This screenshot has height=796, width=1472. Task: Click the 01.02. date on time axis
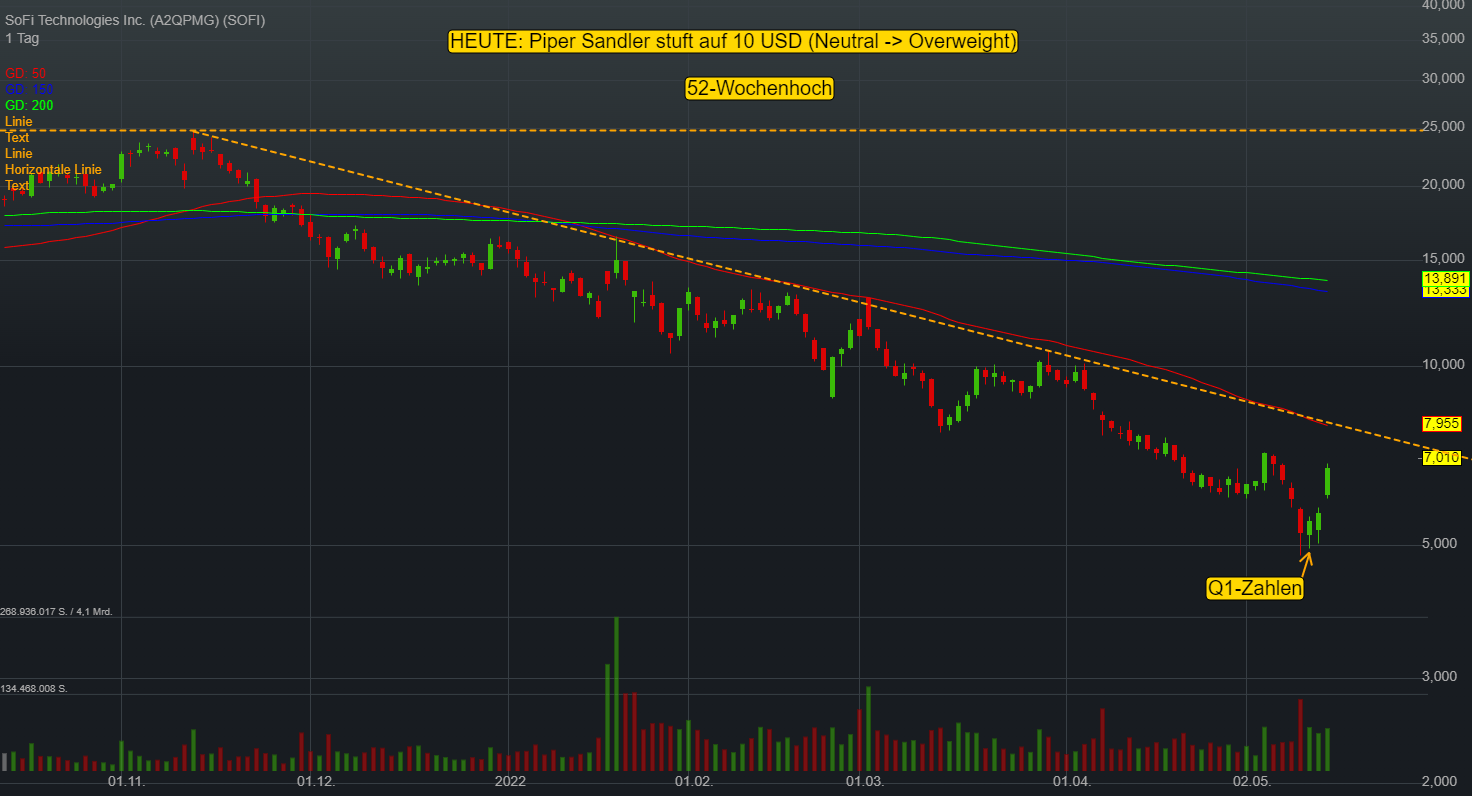[693, 780]
